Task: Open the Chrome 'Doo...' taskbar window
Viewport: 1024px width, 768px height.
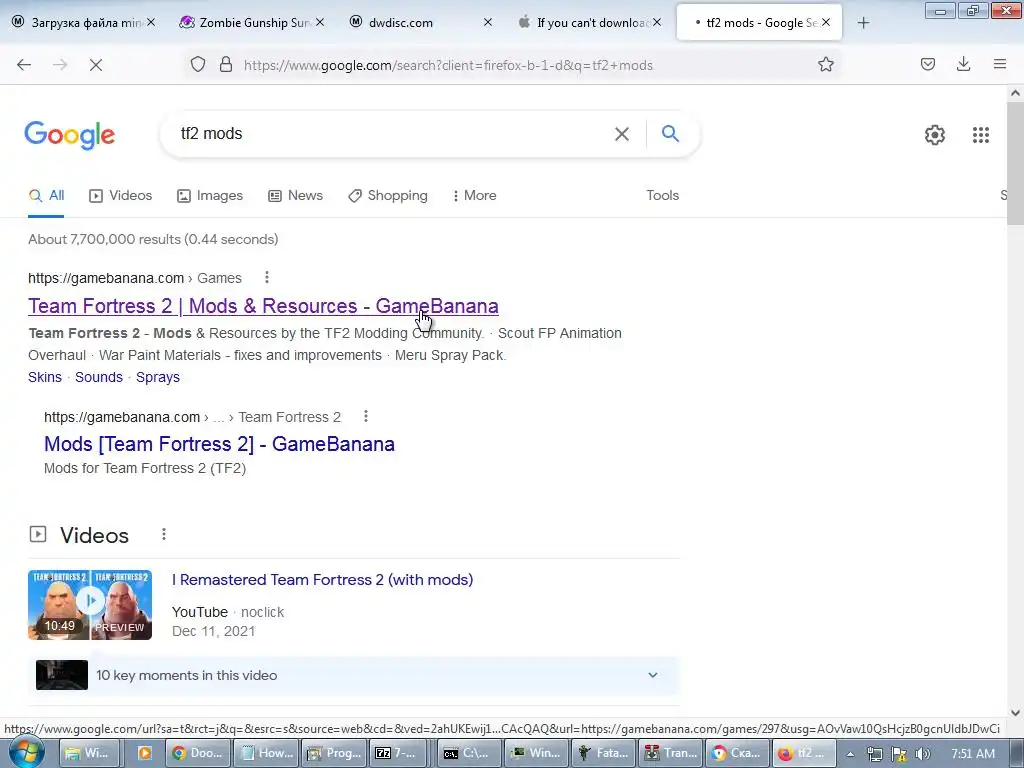Action: click(x=198, y=753)
